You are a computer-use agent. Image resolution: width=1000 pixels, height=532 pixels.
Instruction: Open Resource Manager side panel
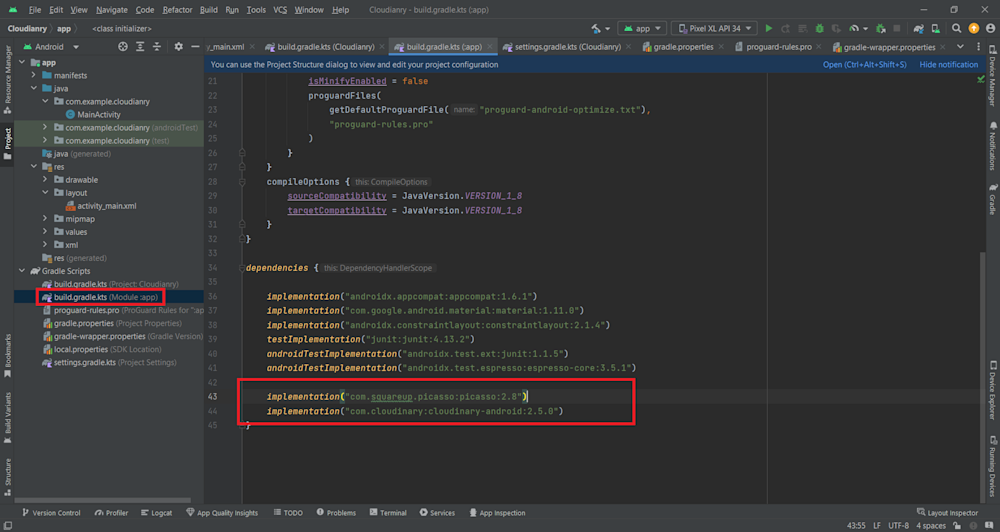[8, 79]
